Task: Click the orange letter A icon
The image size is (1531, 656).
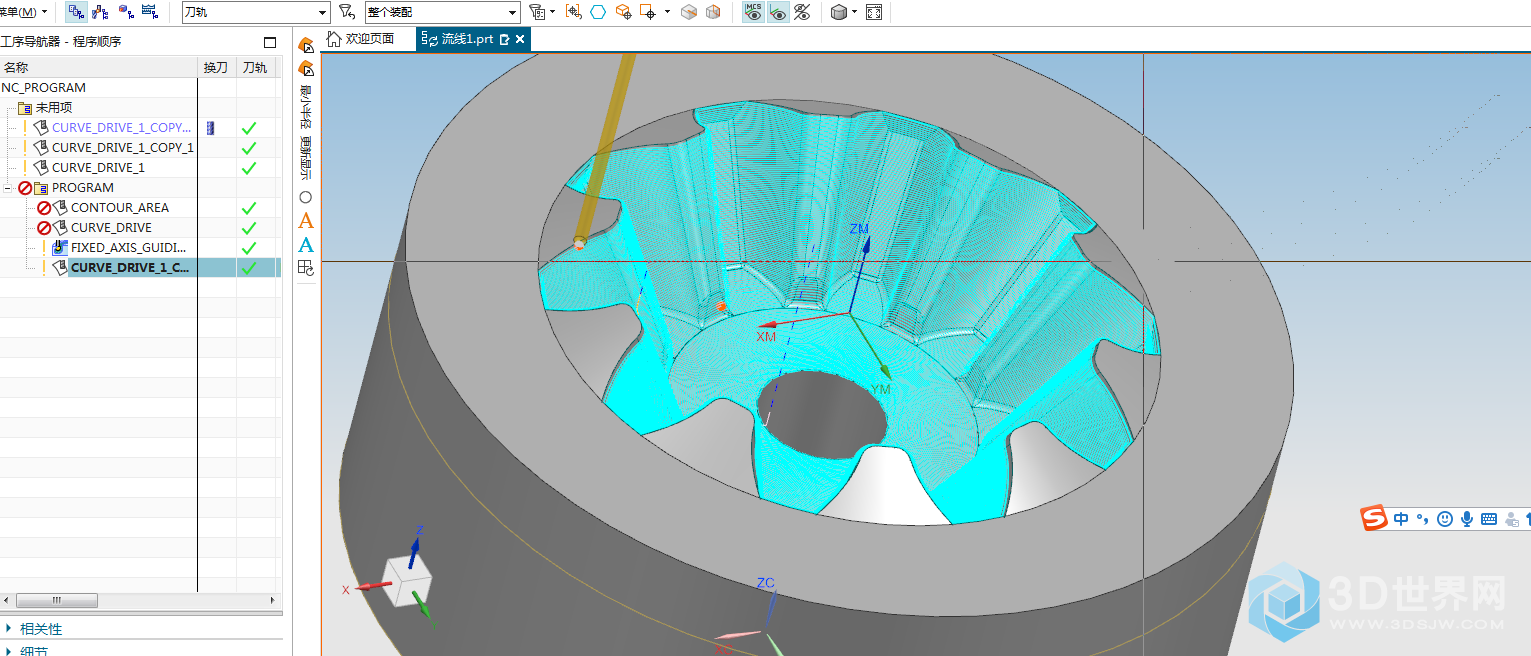Action: tap(306, 221)
